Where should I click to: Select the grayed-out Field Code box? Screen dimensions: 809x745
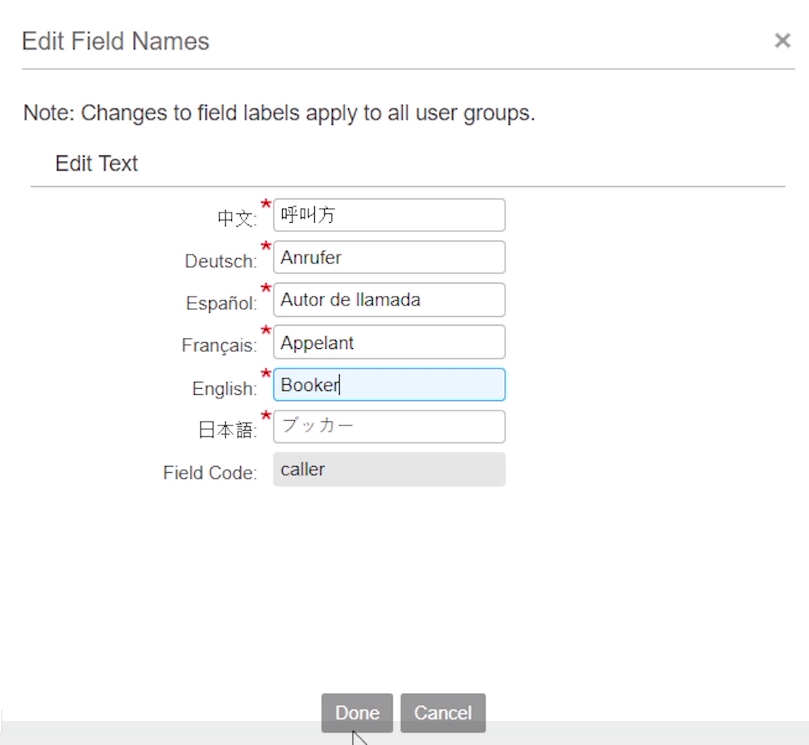click(x=389, y=469)
